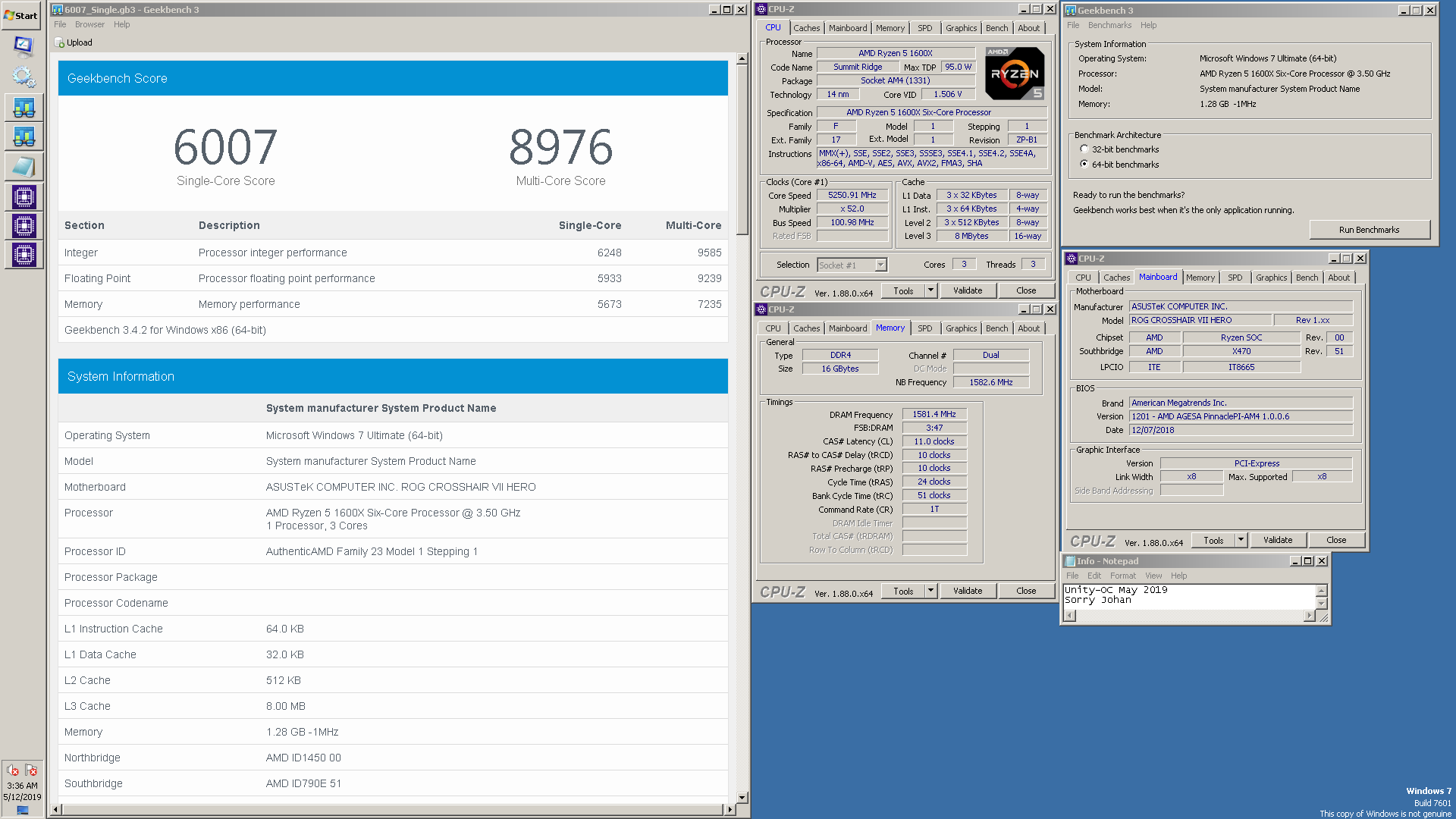This screenshot has height=819, width=1456.
Task: Open Graphics tab in CPU-Z Mainboard window
Action: click(x=1272, y=278)
